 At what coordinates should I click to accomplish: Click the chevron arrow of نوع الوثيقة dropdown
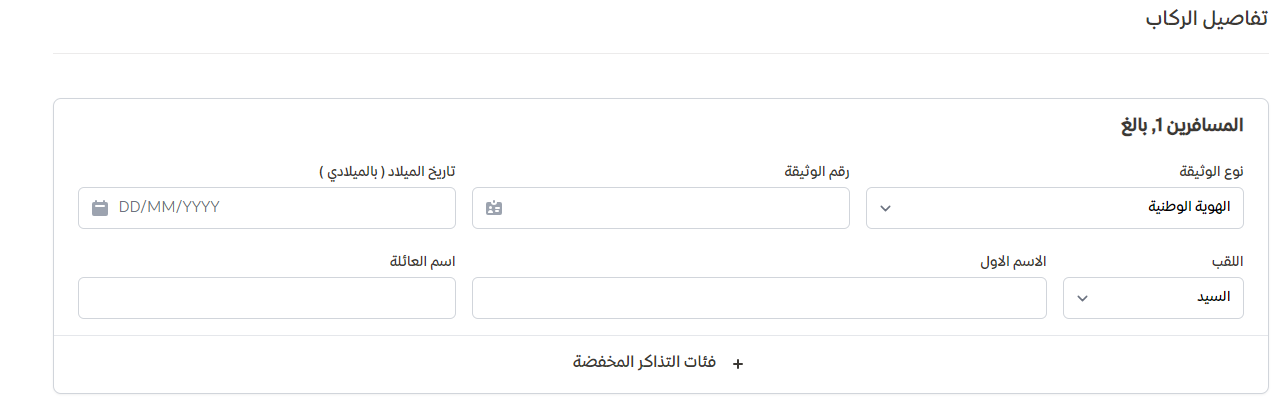(885, 208)
